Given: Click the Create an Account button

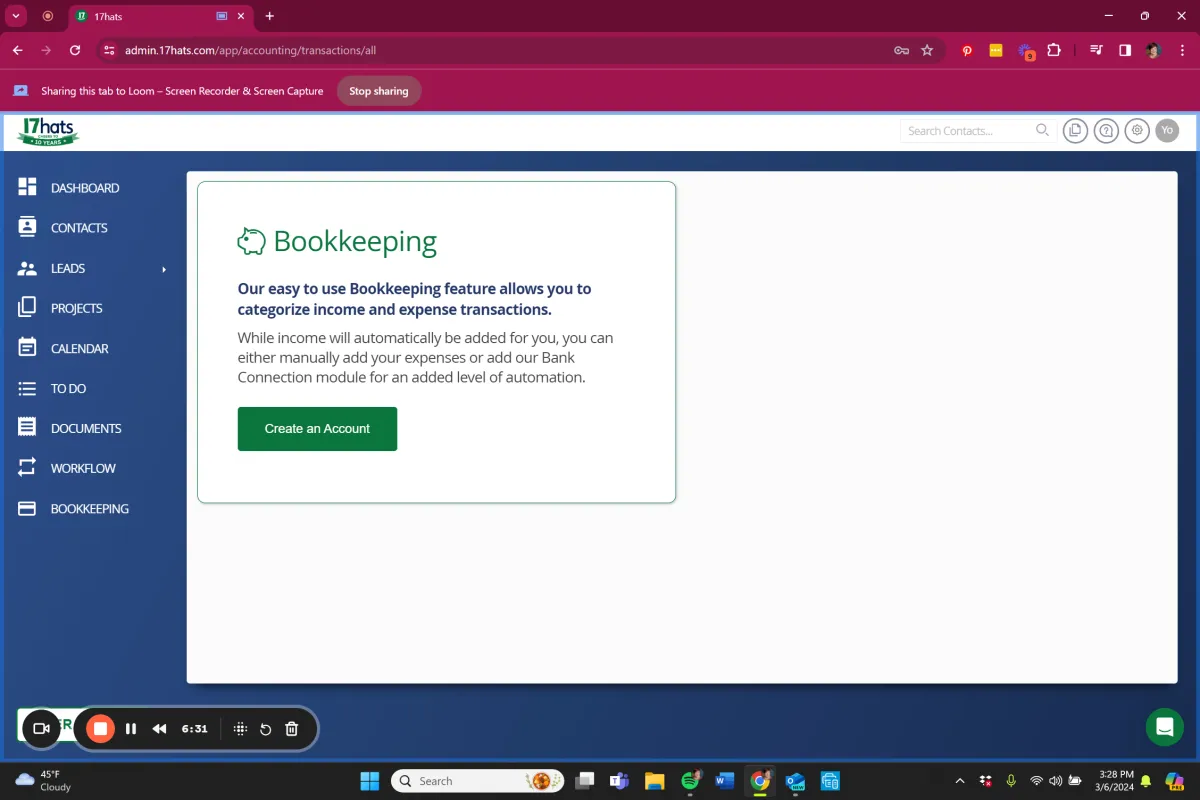Looking at the screenshot, I should (x=317, y=429).
